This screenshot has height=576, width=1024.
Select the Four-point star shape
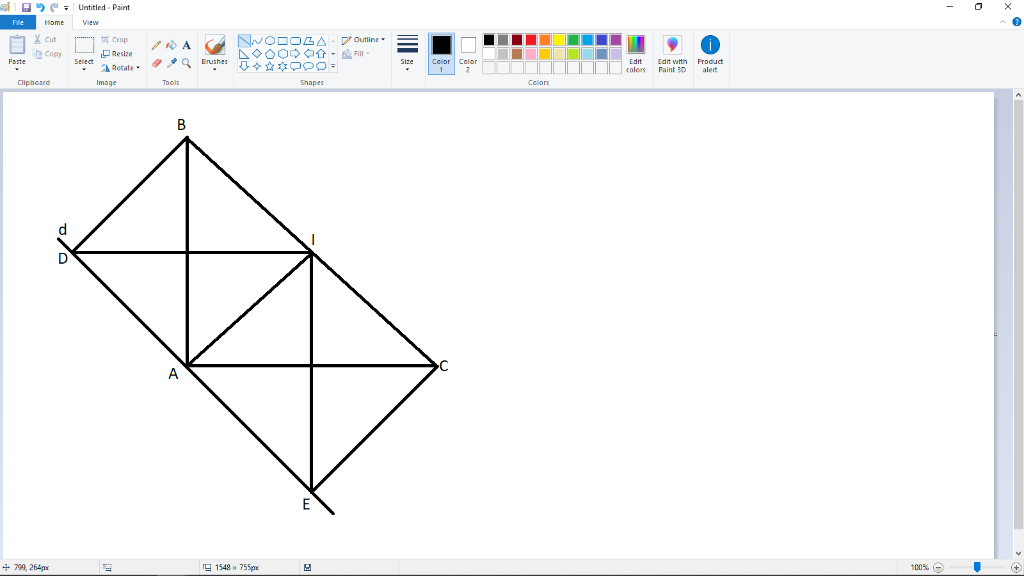click(257, 66)
